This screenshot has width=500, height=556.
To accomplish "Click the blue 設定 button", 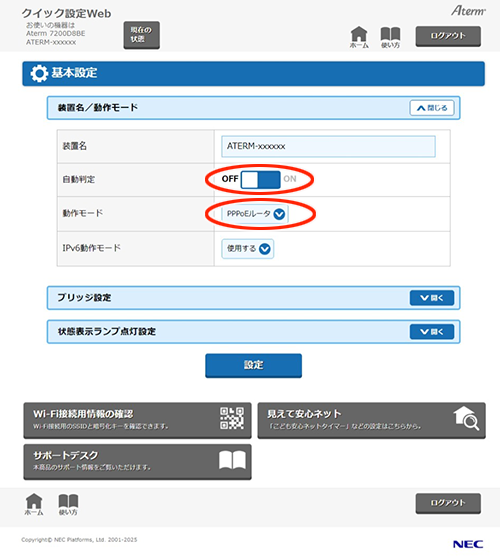I will [x=254, y=365].
